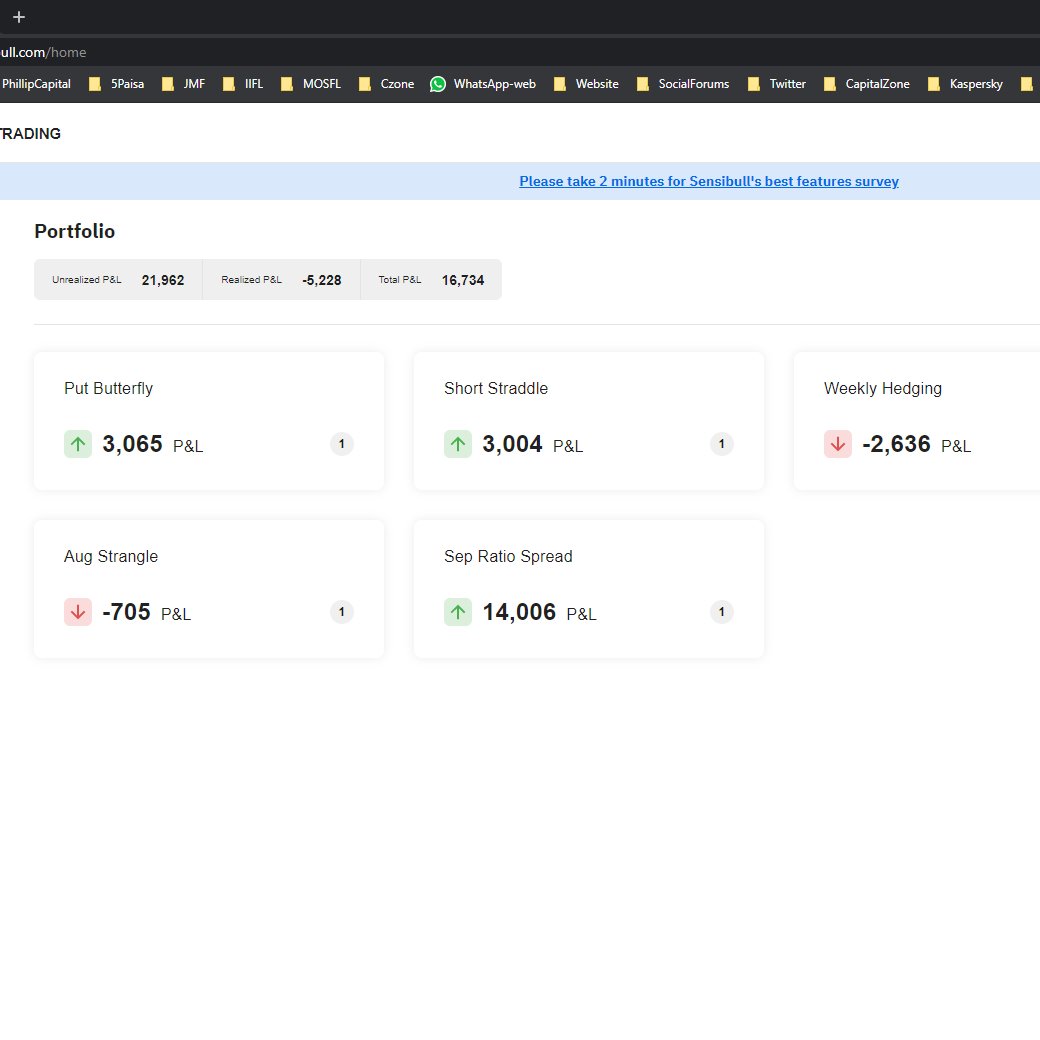Click the position count badge on Sep Ratio Spread
The height and width of the screenshot is (1040, 1040).
tap(721, 612)
